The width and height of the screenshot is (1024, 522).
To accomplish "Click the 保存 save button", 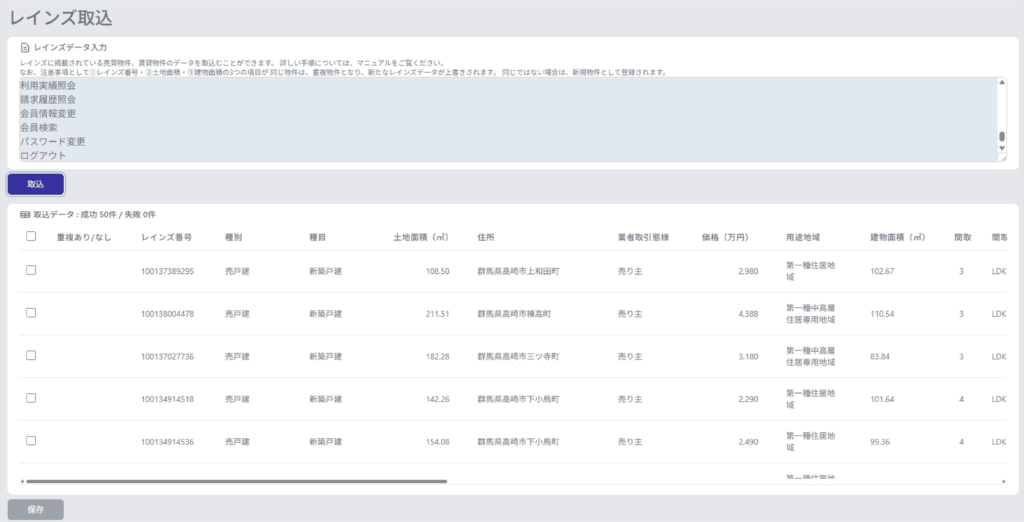I will 36,509.
